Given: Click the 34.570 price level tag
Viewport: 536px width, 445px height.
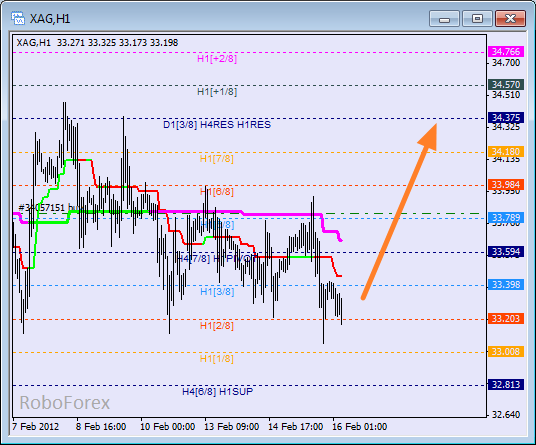Looking at the screenshot, I should [506, 84].
